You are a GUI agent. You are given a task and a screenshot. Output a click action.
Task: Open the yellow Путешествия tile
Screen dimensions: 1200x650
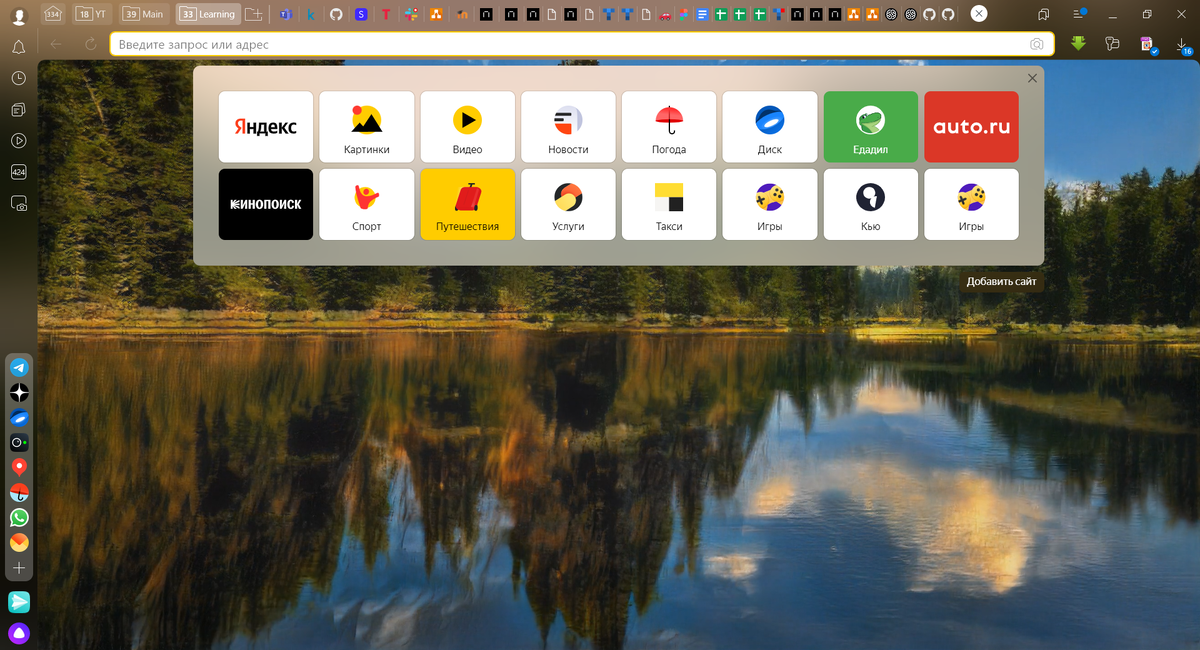coord(467,204)
